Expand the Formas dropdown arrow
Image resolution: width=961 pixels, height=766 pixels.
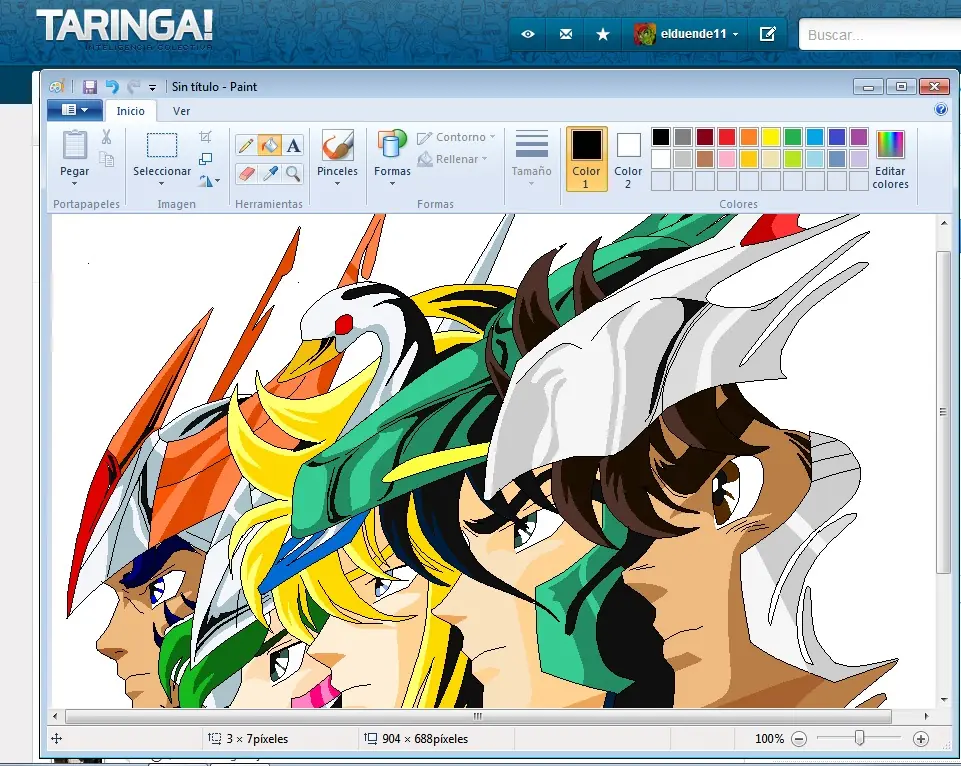click(x=392, y=184)
